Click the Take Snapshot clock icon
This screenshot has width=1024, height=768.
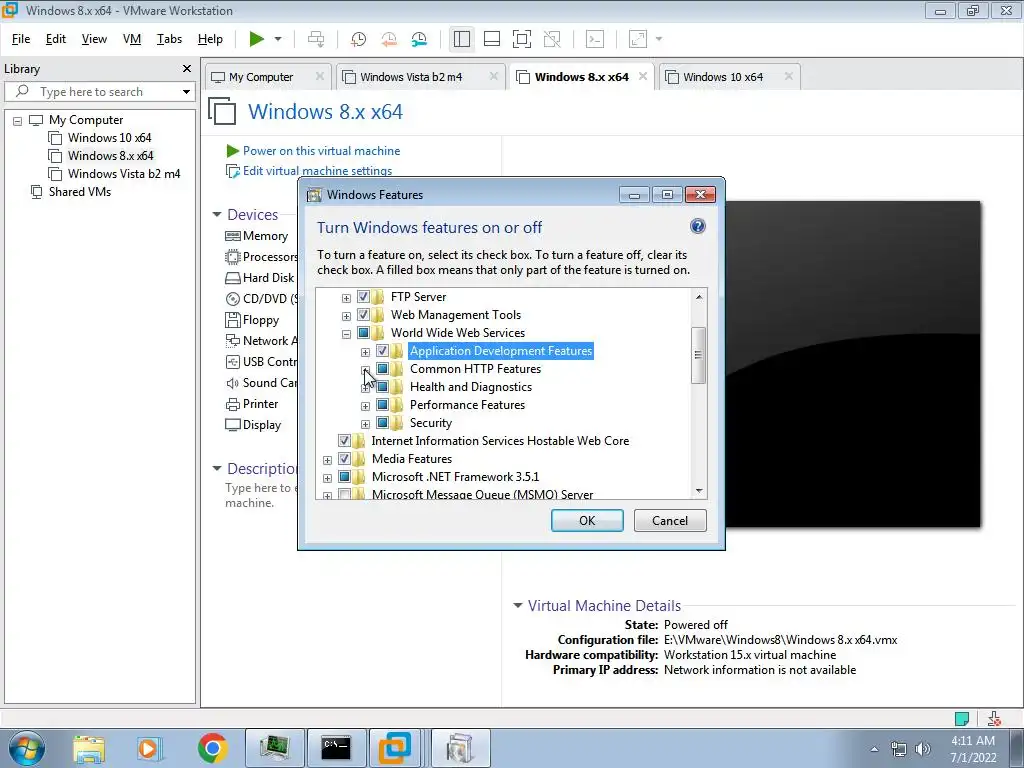359,39
